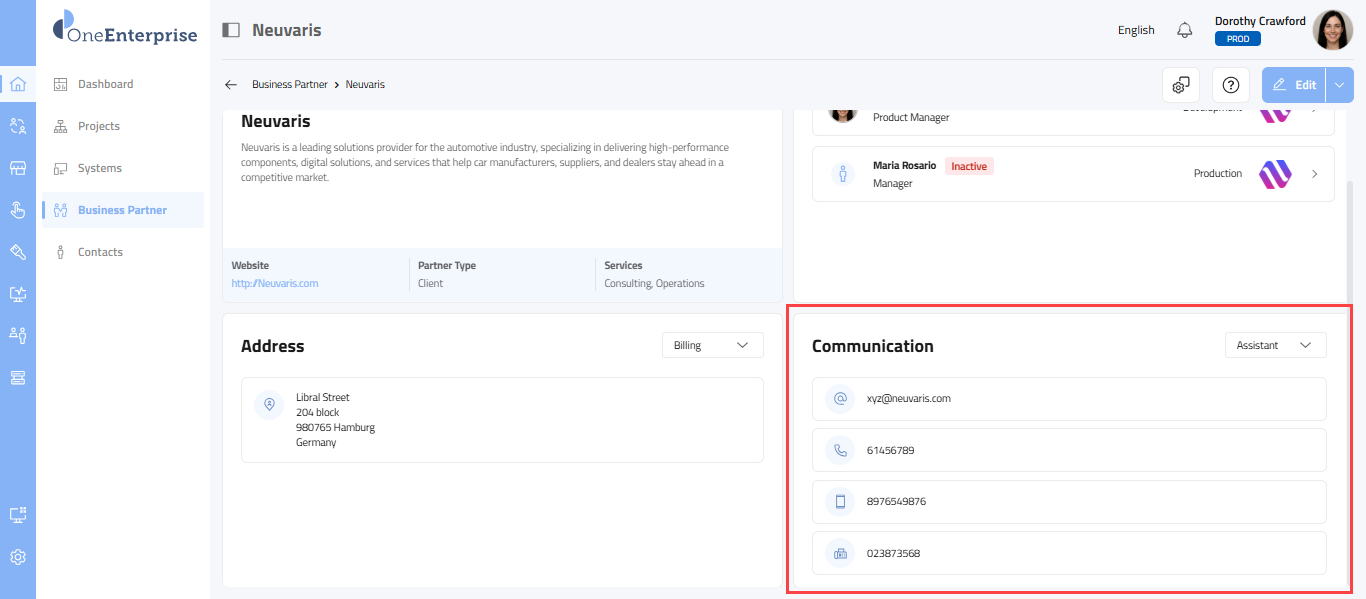1366x599 pixels.
Task: Click the address location pin icon
Action: tap(269, 405)
